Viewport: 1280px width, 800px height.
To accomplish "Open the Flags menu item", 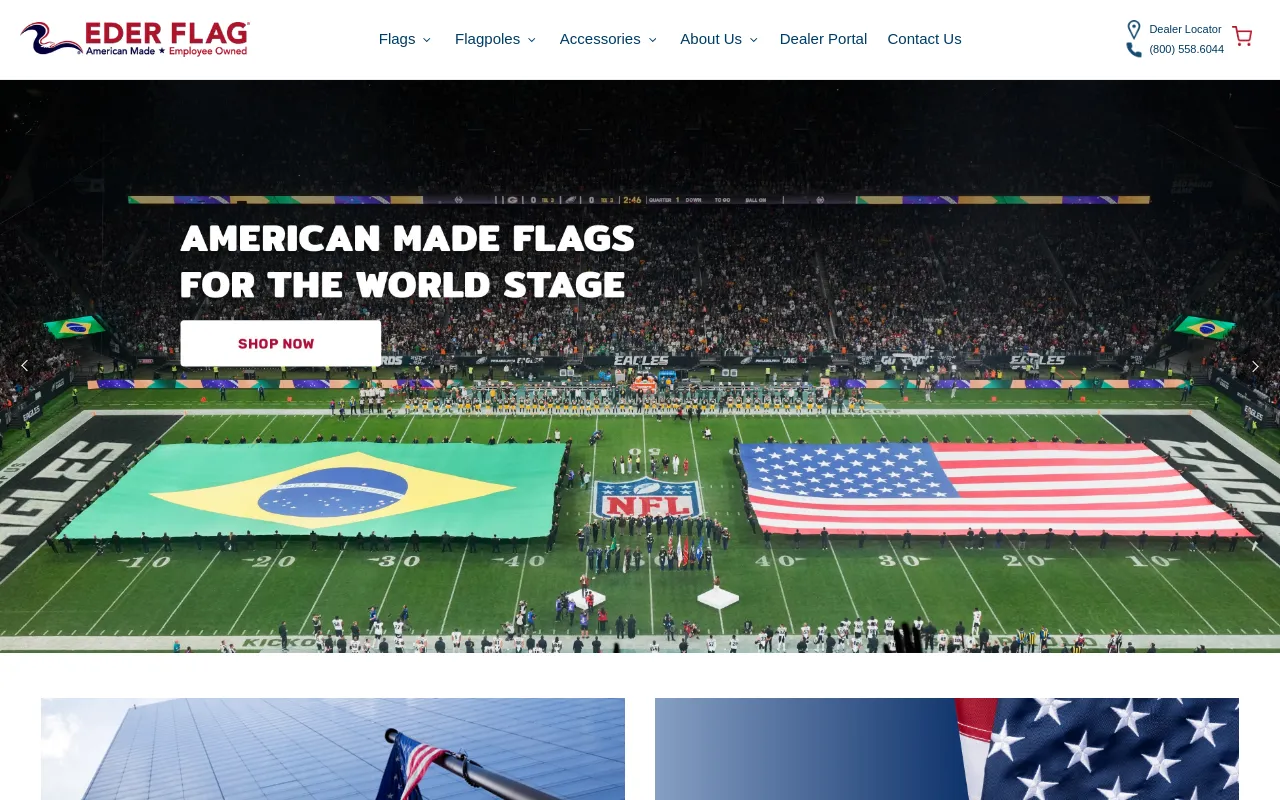I will [397, 39].
